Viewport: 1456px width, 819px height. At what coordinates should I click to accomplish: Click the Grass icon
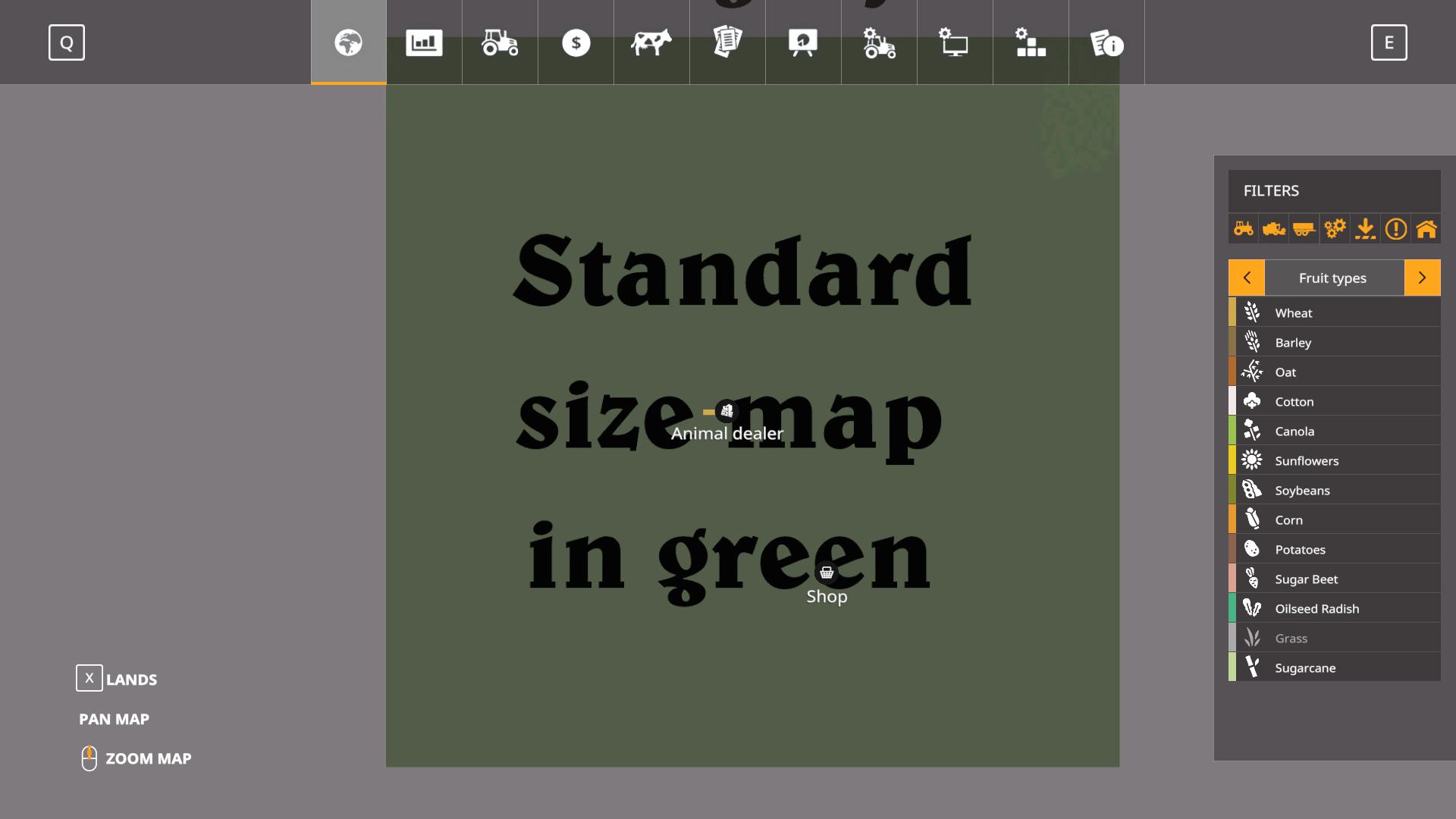pyautogui.click(x=1252, y=638)
